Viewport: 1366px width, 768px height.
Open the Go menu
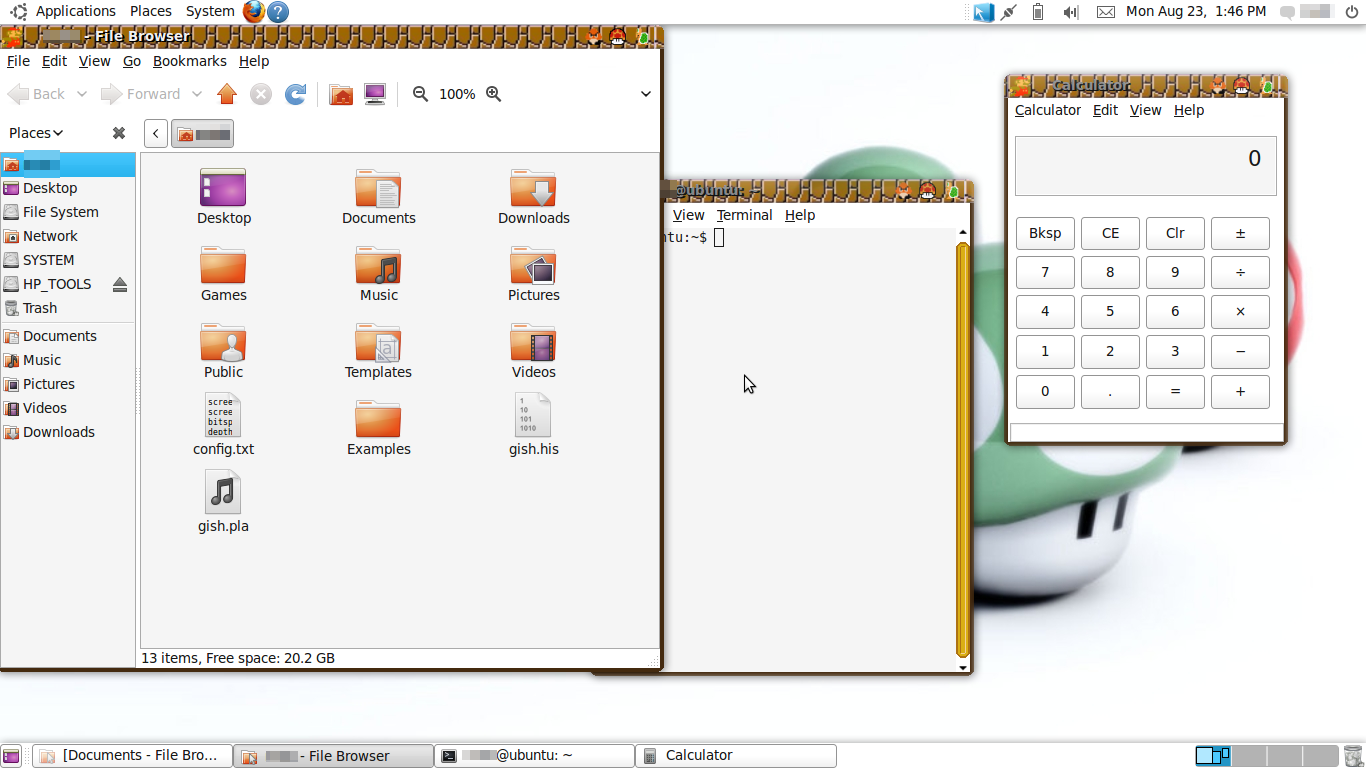tap(132, 61)
